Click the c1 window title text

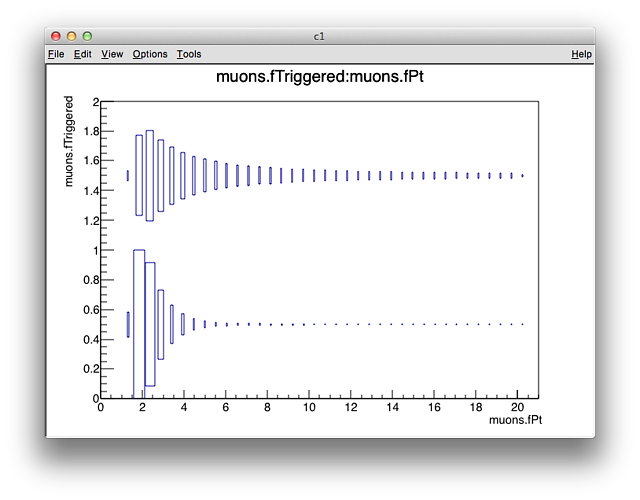(319, 36)
